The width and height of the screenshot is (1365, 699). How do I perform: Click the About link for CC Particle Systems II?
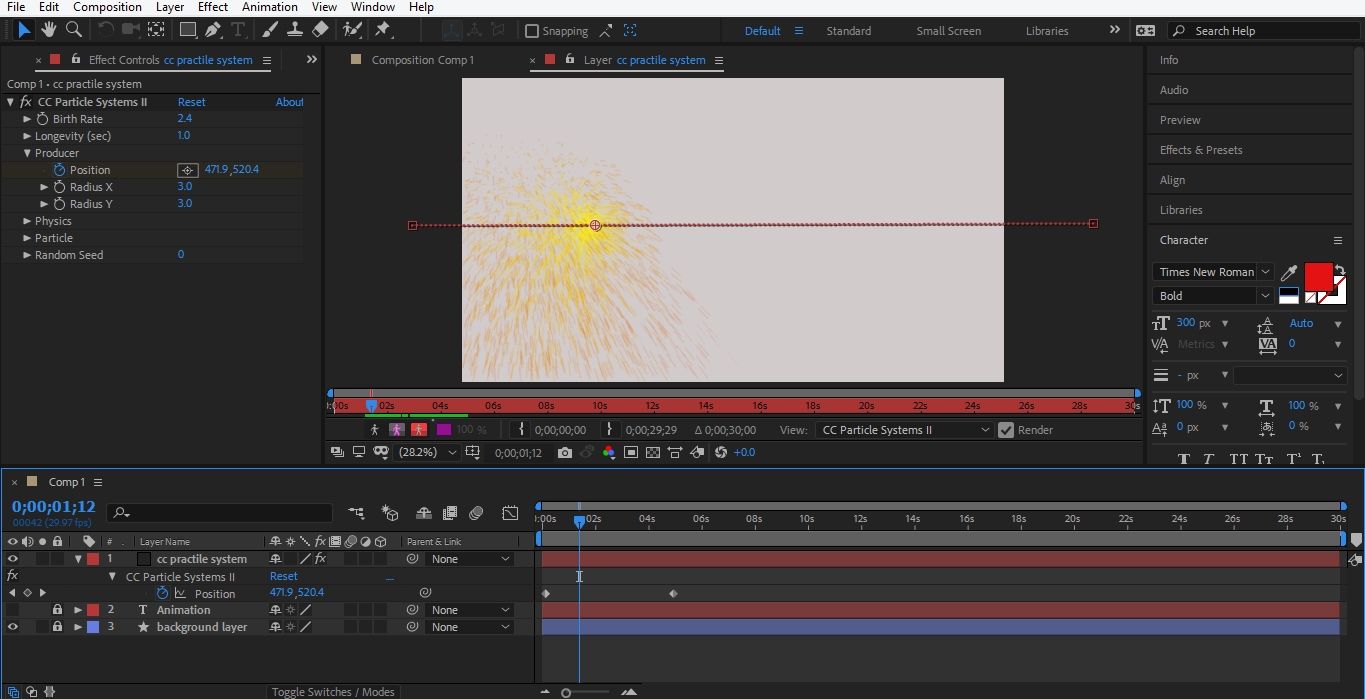[x=289, y=102]
